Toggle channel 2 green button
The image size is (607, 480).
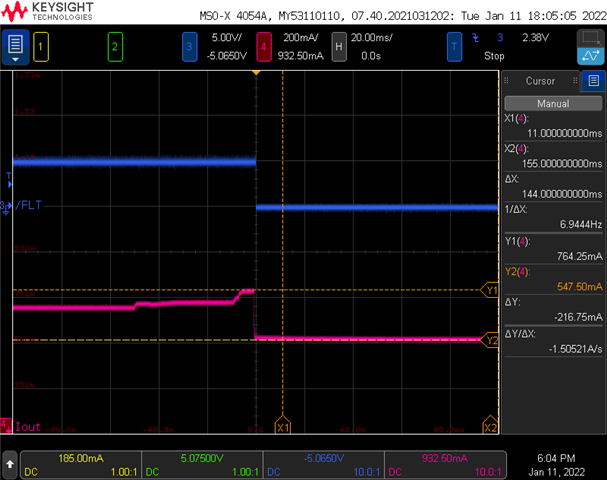[x=115, y=47]
